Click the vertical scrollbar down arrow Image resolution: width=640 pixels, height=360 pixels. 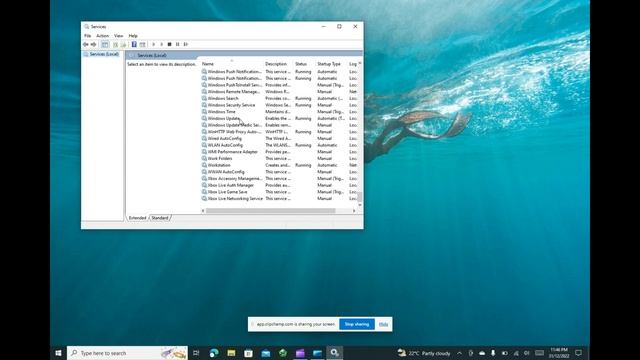(x=360, y=205)
